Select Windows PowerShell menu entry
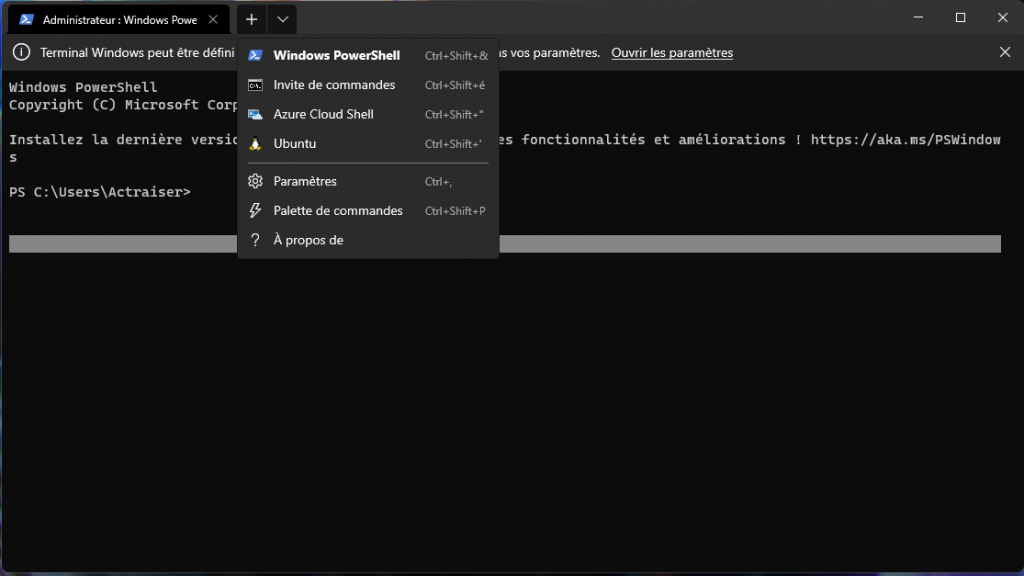Viewport: 1024px width, 576px height. [368, 56]
